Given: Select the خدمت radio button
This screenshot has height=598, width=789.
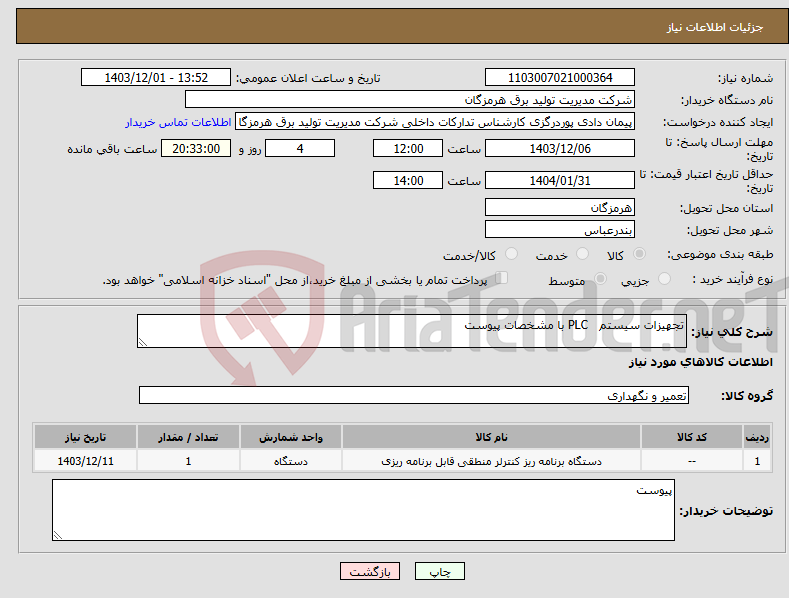Looking at the screenshot, I should tap(582, 254).
